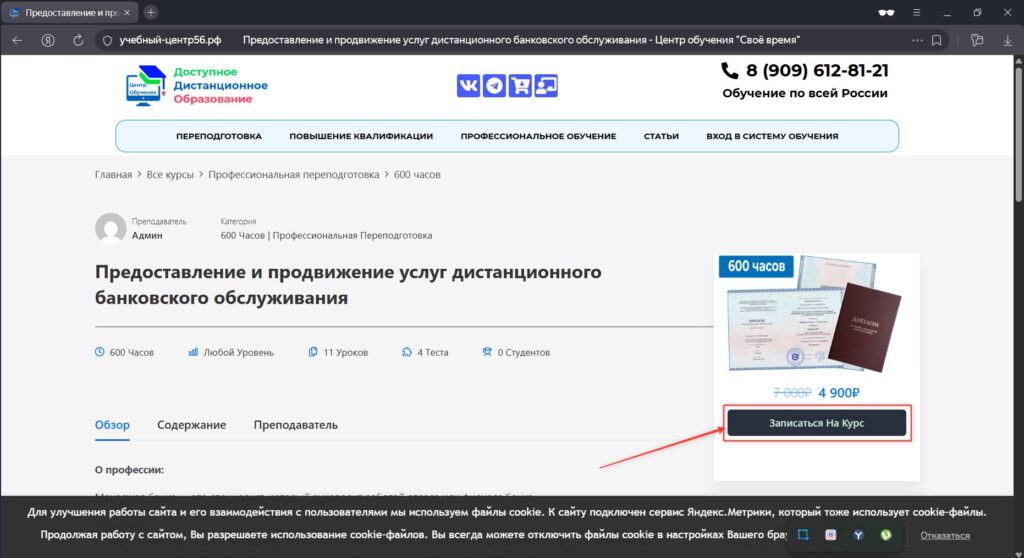Image resolution: width=1024 pixels, height=558 pixels.
Task: Click the screenshot crop tool icon
Action: coord(803,534)
